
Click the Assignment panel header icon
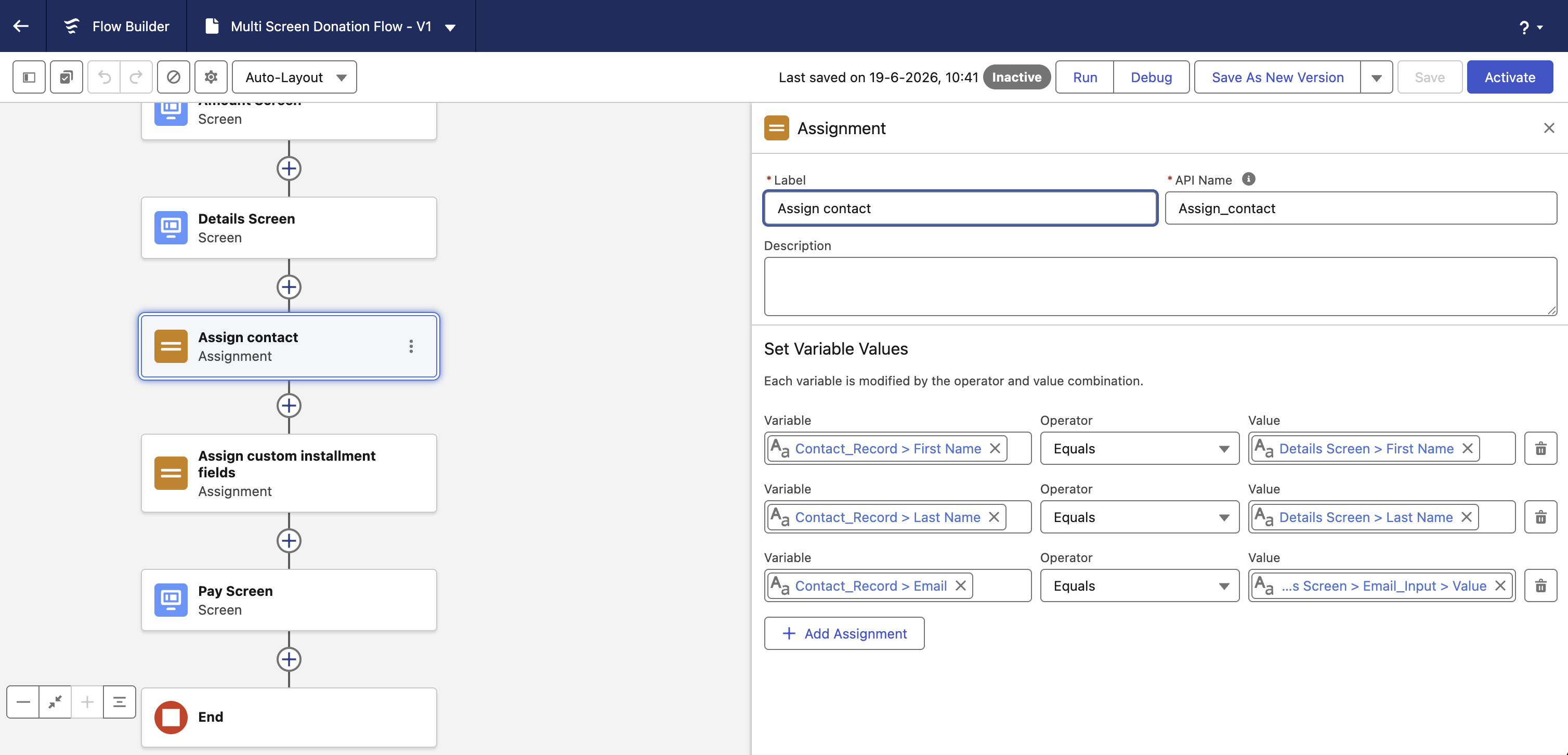pyautogui.click(x=777, y=128)
